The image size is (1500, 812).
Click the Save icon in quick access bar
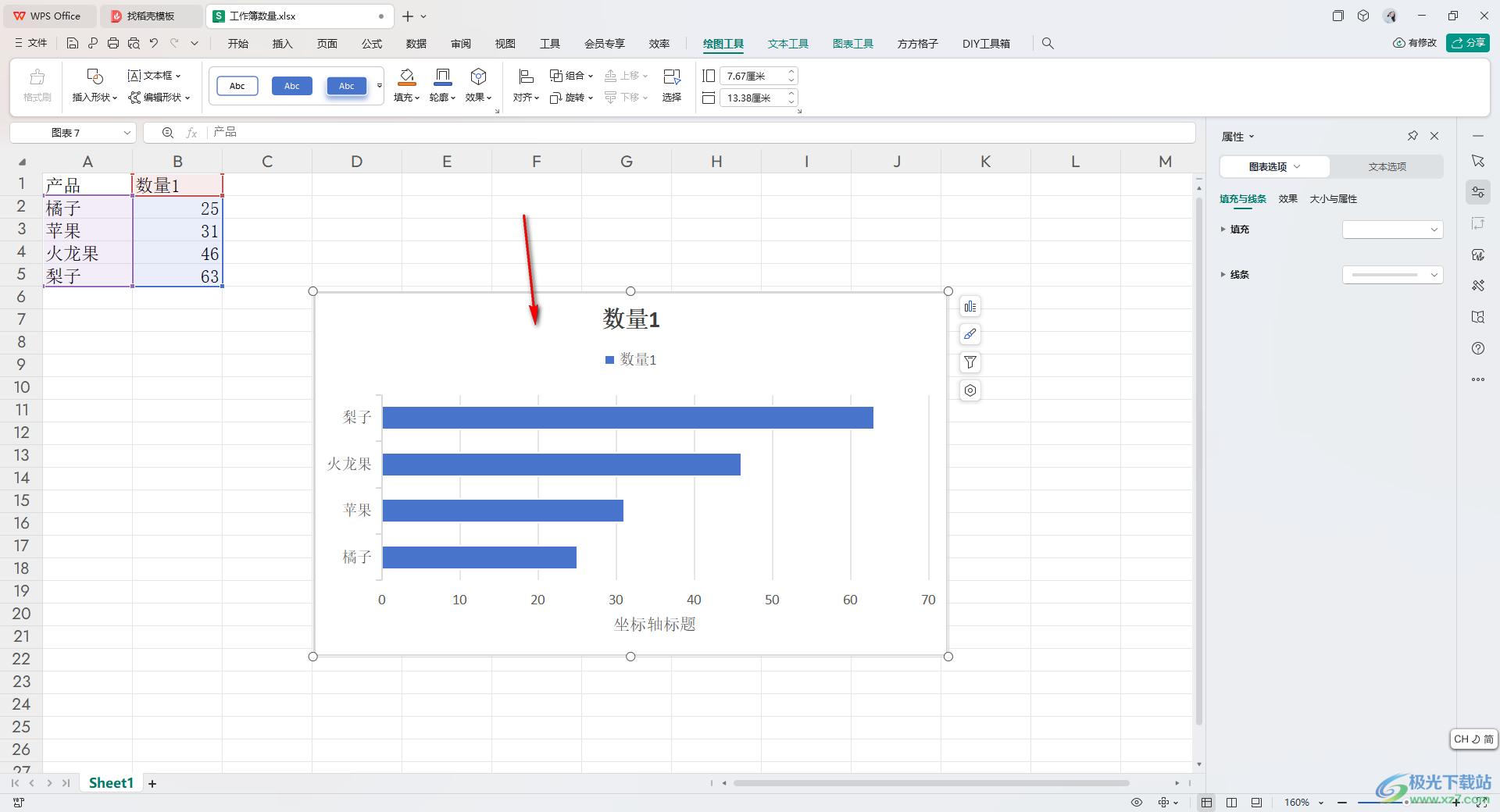point(73,44)
